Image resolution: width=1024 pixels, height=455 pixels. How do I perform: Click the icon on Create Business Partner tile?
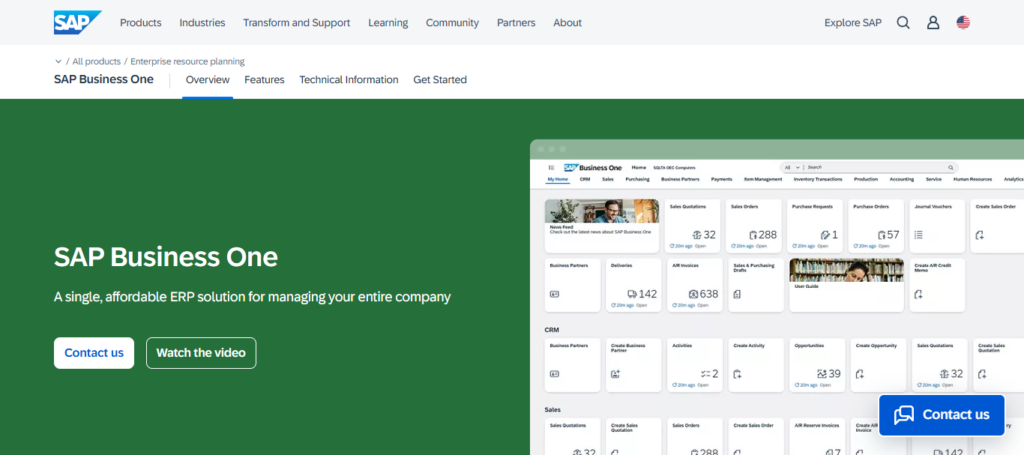[x=615, y=374]
